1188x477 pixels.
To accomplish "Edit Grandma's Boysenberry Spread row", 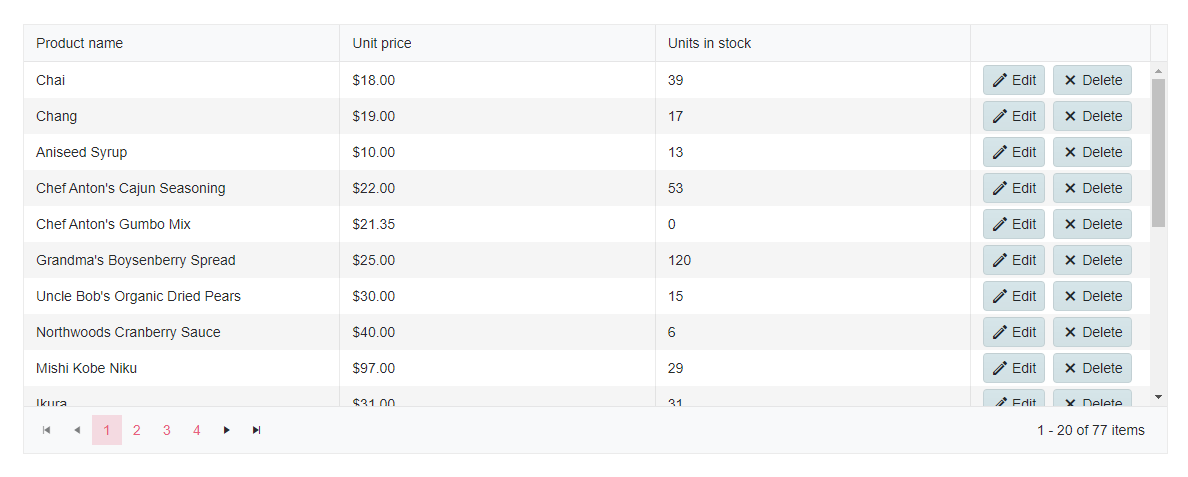I will click(x=1014, y=260).
